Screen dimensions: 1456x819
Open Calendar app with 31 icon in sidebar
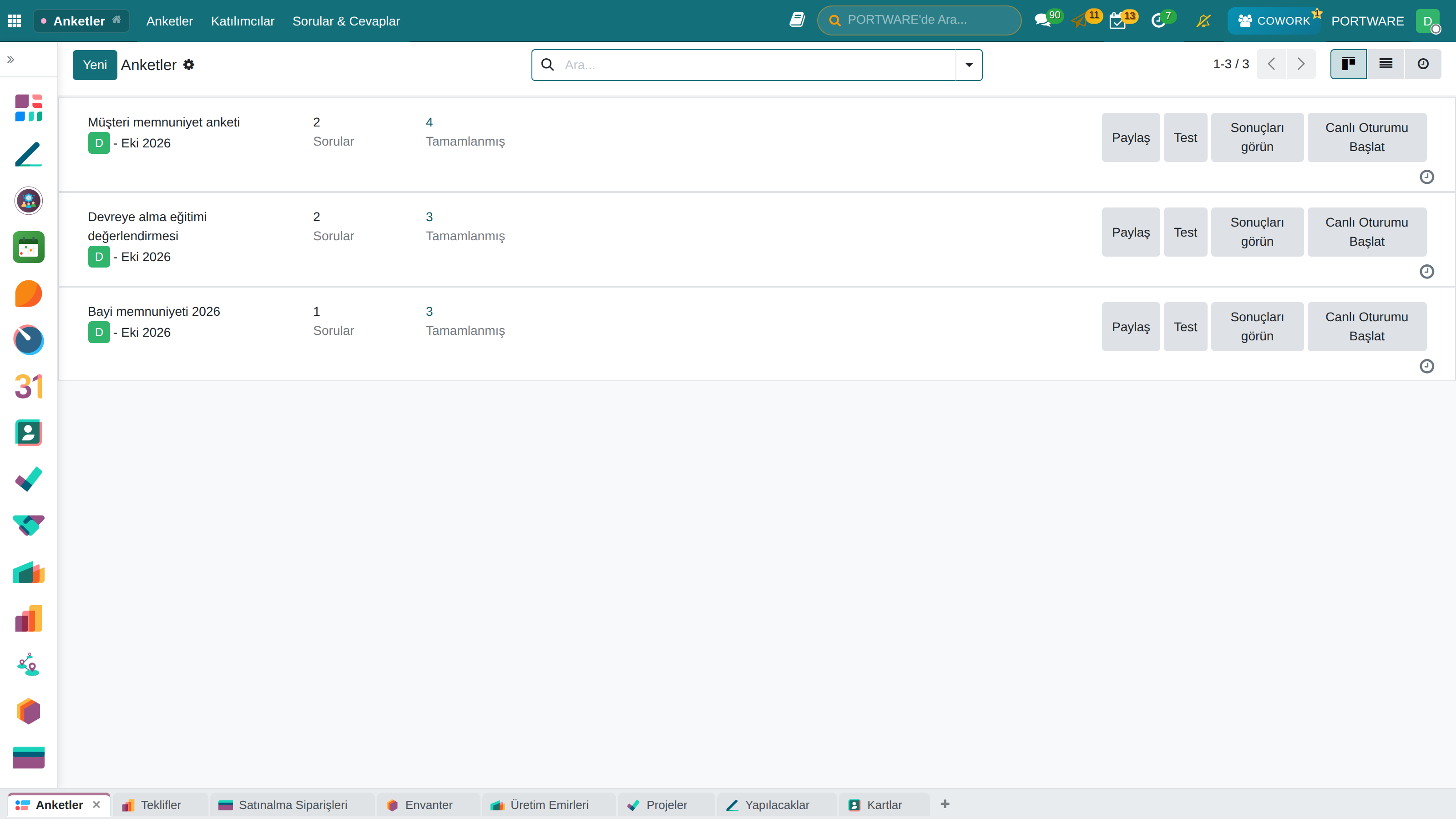(x=28, y=387)
